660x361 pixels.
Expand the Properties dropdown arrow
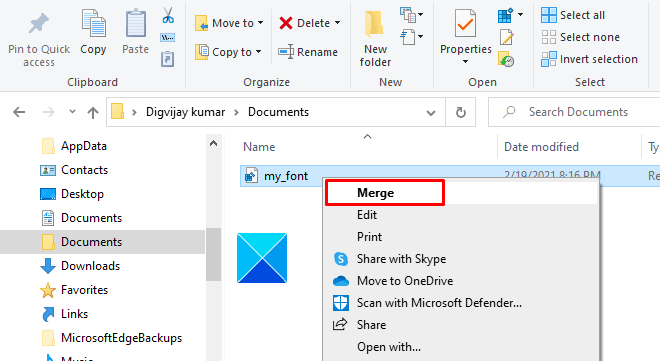click(466, 62)
